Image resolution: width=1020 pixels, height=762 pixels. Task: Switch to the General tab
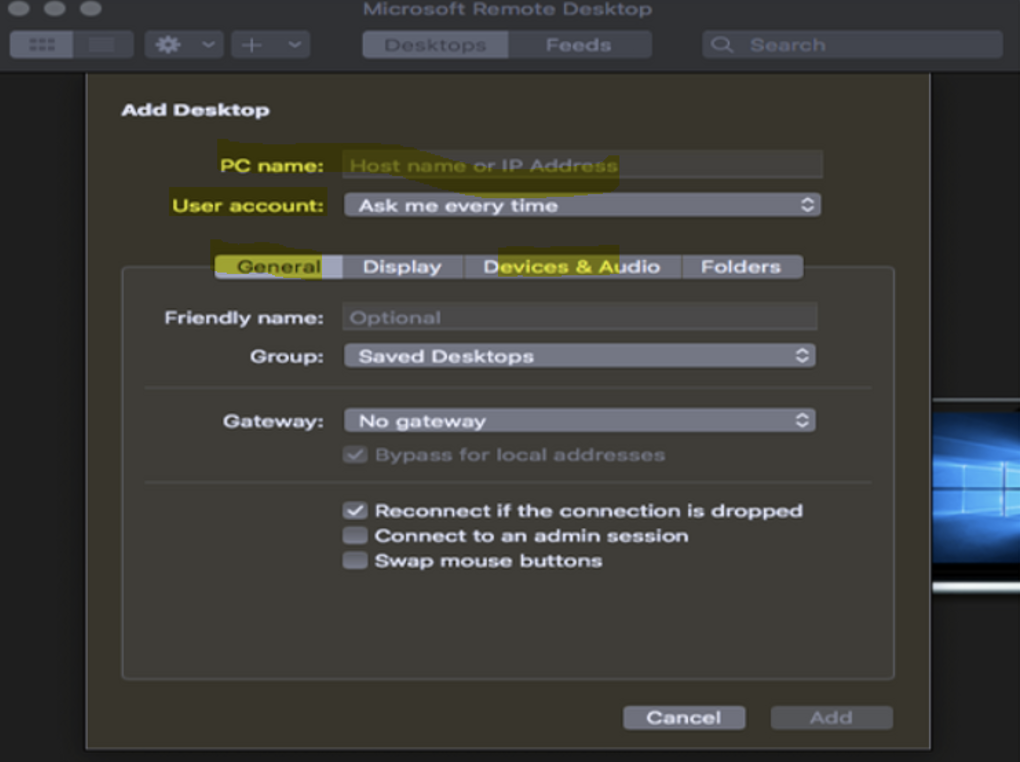tap(278, 267)
